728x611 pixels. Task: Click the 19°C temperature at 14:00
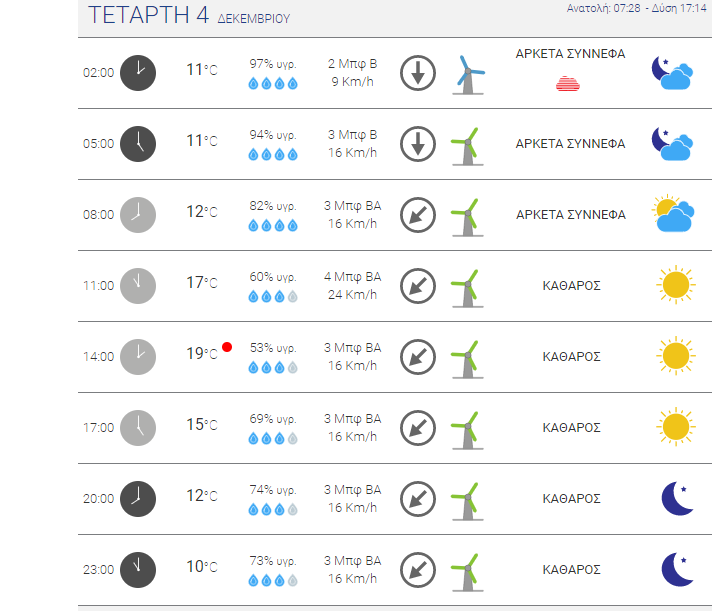point(202,354)
